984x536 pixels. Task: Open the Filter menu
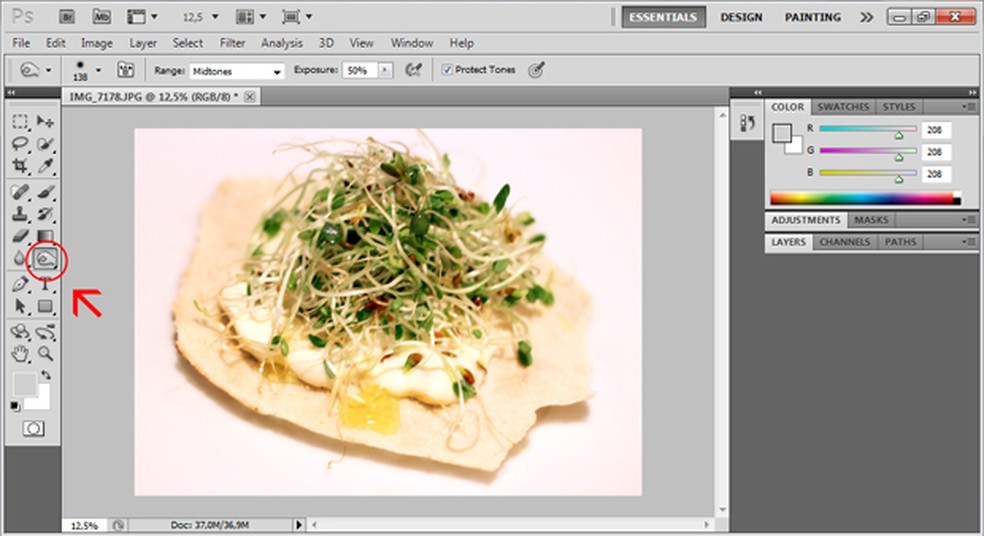pyautogui.click(x=232, y=43)
